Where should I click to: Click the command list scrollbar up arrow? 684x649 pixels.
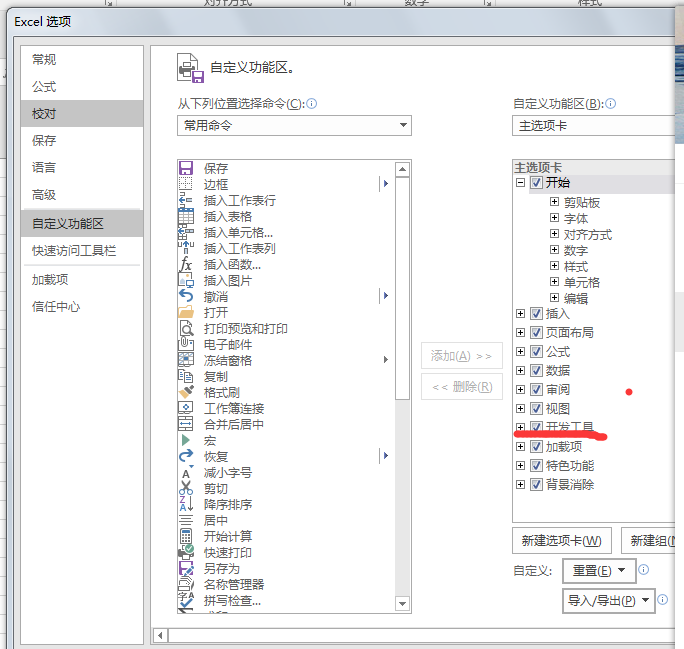[x=402, y=169]
